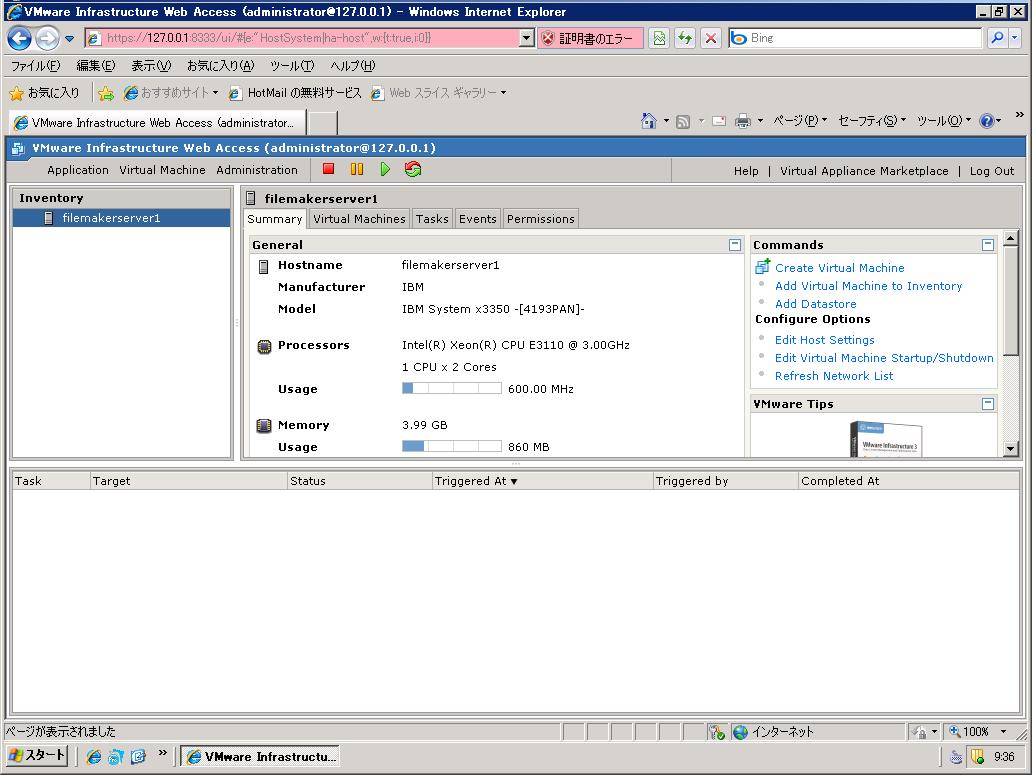Click the red Power Off stop icon
Image resolution: width=1032 pixels, height=775 pixels.
coord(328,169)
